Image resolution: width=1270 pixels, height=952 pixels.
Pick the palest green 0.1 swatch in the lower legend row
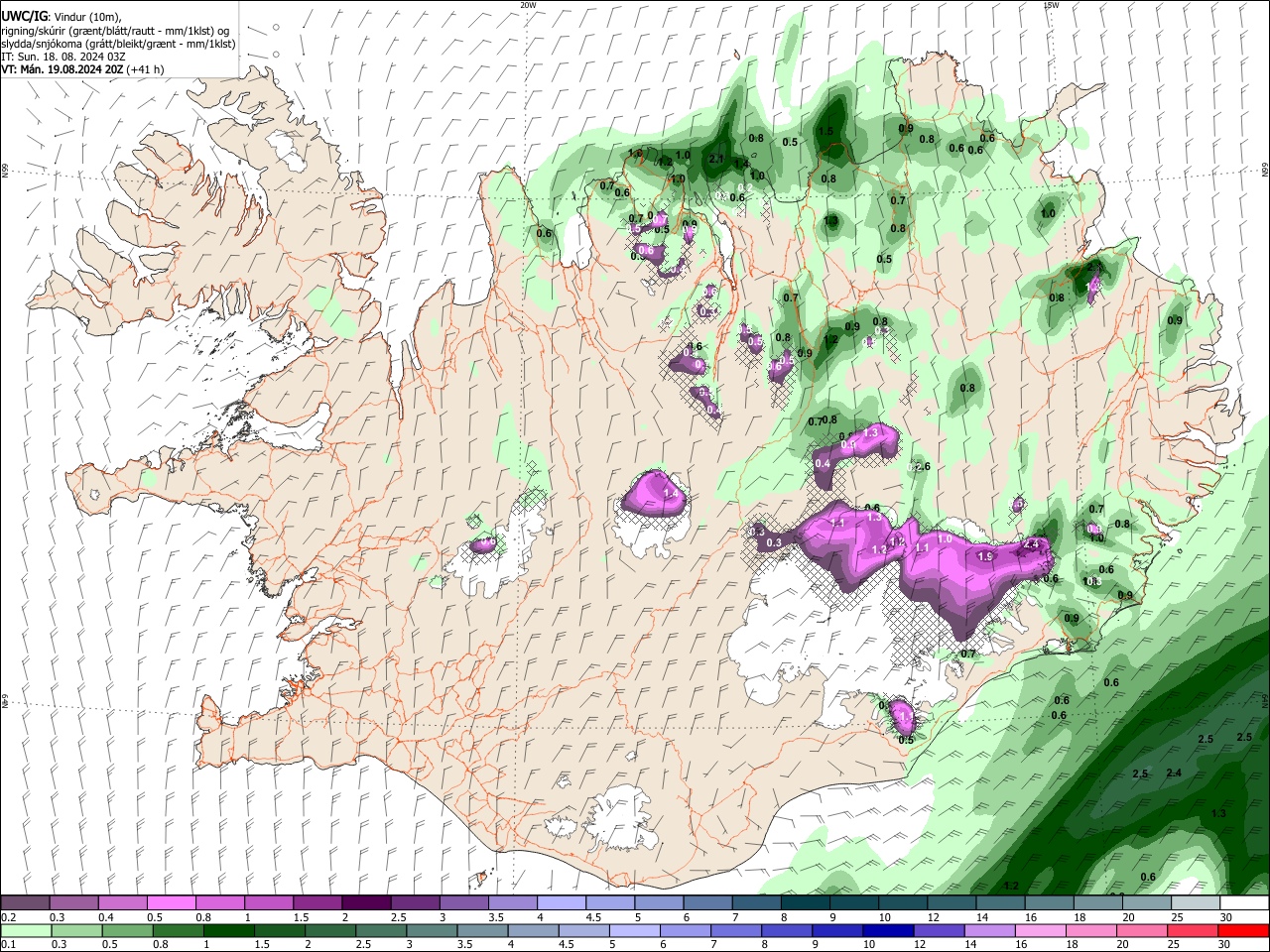click(27, 930)
